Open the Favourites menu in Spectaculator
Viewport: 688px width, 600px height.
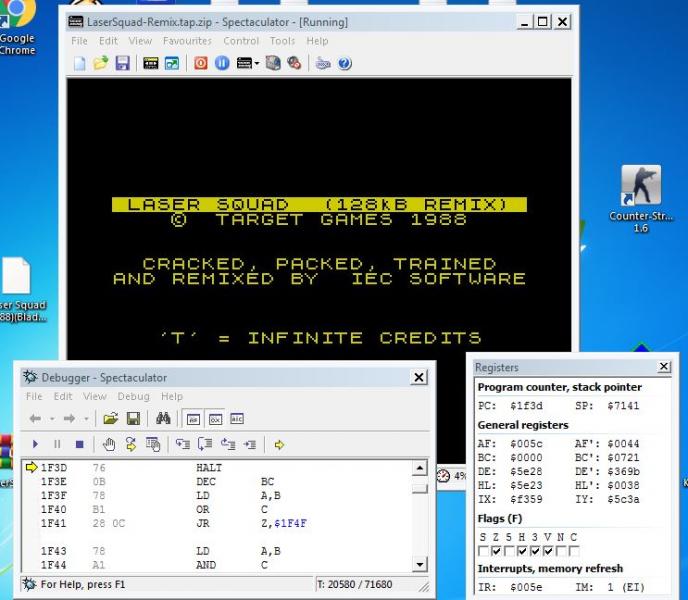187,41
